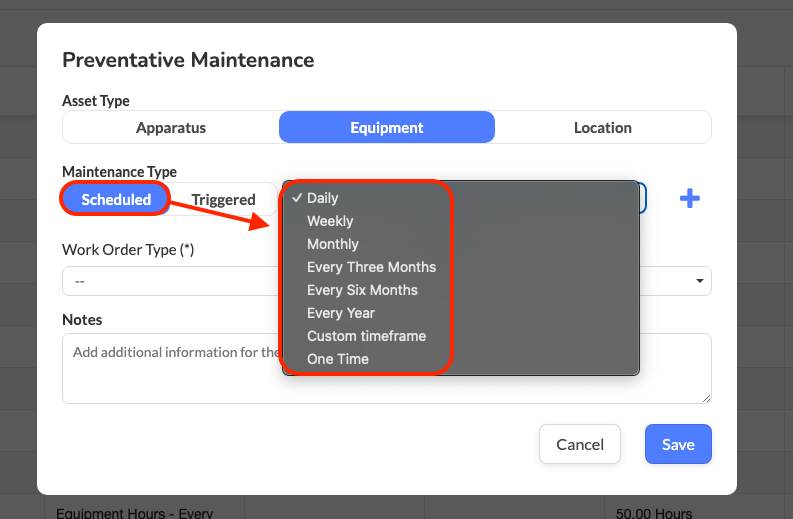The height and width of the screenshot is (519, 793).
Task: Click the Work Order Type dropdown arrow
Action: pyautogui.click(x=698, y=281)
